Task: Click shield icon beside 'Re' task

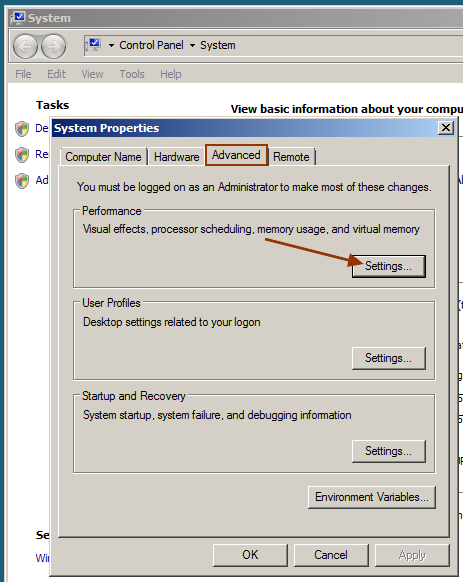Action: click(22, 155)
